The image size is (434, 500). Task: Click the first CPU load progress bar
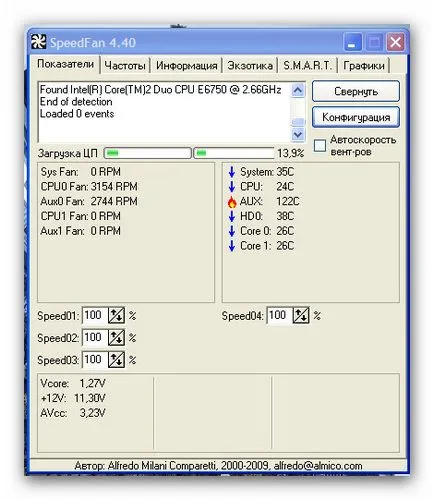(148, 153)
